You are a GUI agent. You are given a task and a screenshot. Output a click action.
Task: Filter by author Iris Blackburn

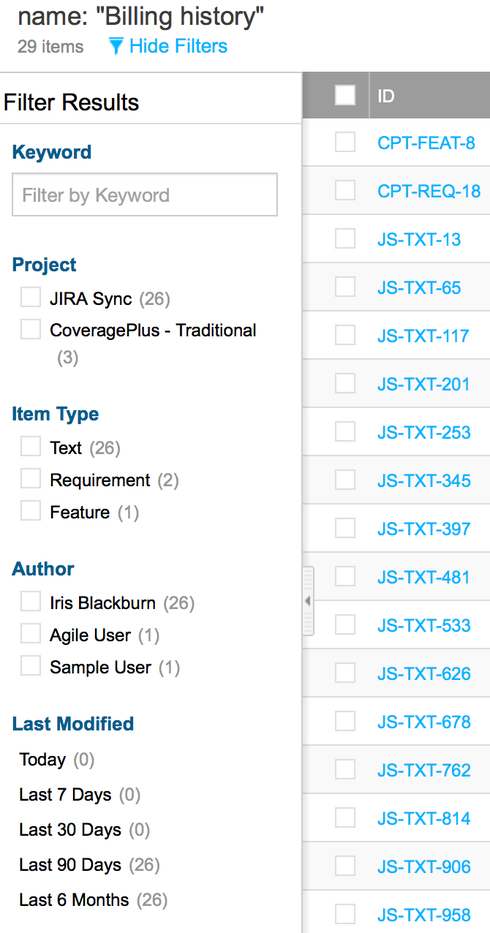pyautogui.click(x=30, y=602)
